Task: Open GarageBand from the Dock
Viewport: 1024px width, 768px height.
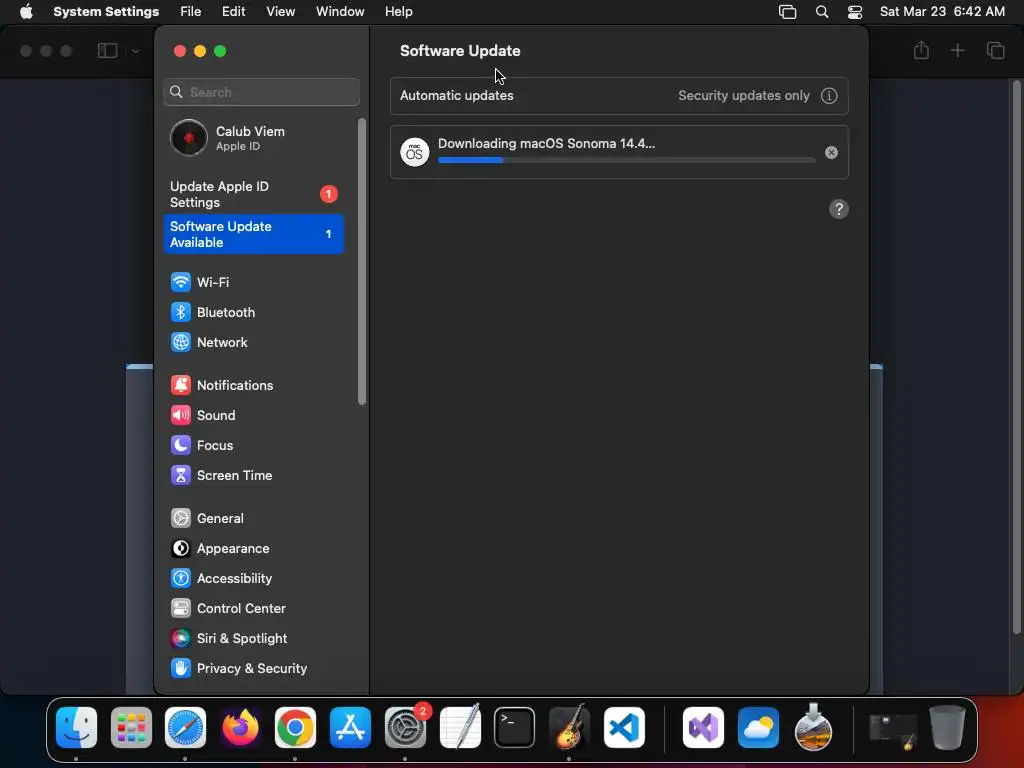Action: click(569, 728)
